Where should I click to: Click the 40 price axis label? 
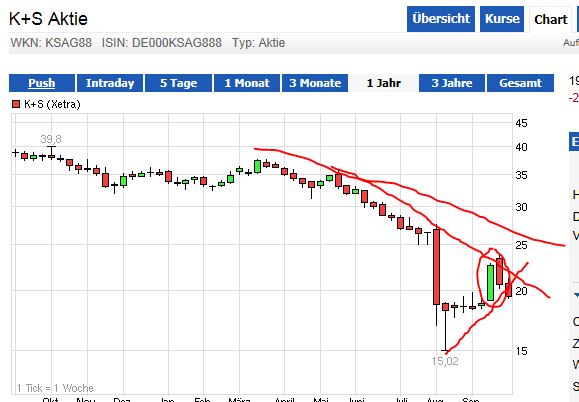pyautogui.click(x=521, y=147)
